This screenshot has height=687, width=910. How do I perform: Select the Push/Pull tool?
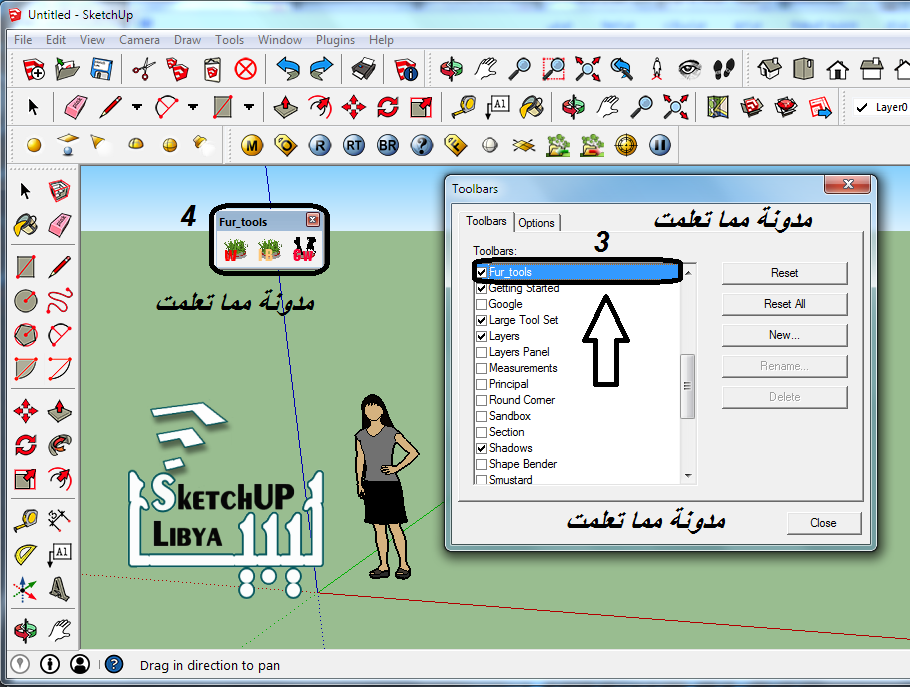point(57,411)
